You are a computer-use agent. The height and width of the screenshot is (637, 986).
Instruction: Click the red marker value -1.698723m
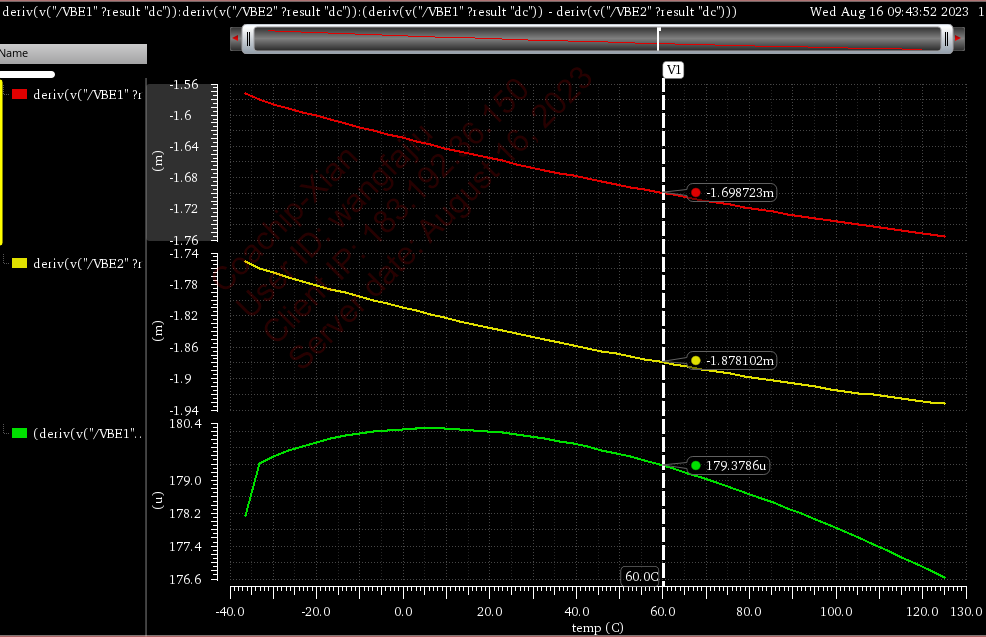click(739, 192)
